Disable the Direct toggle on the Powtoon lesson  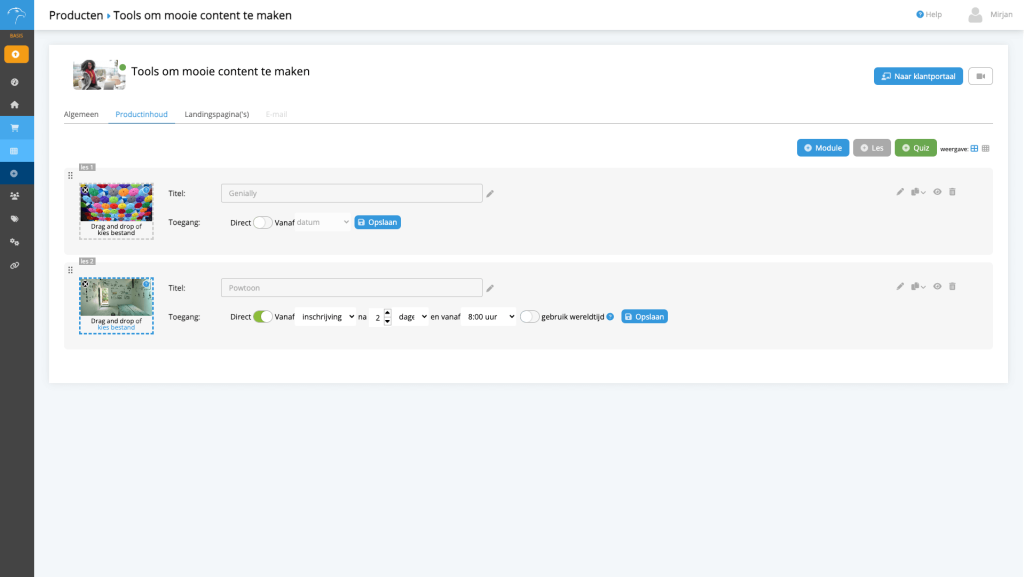(x=263, y=316)
